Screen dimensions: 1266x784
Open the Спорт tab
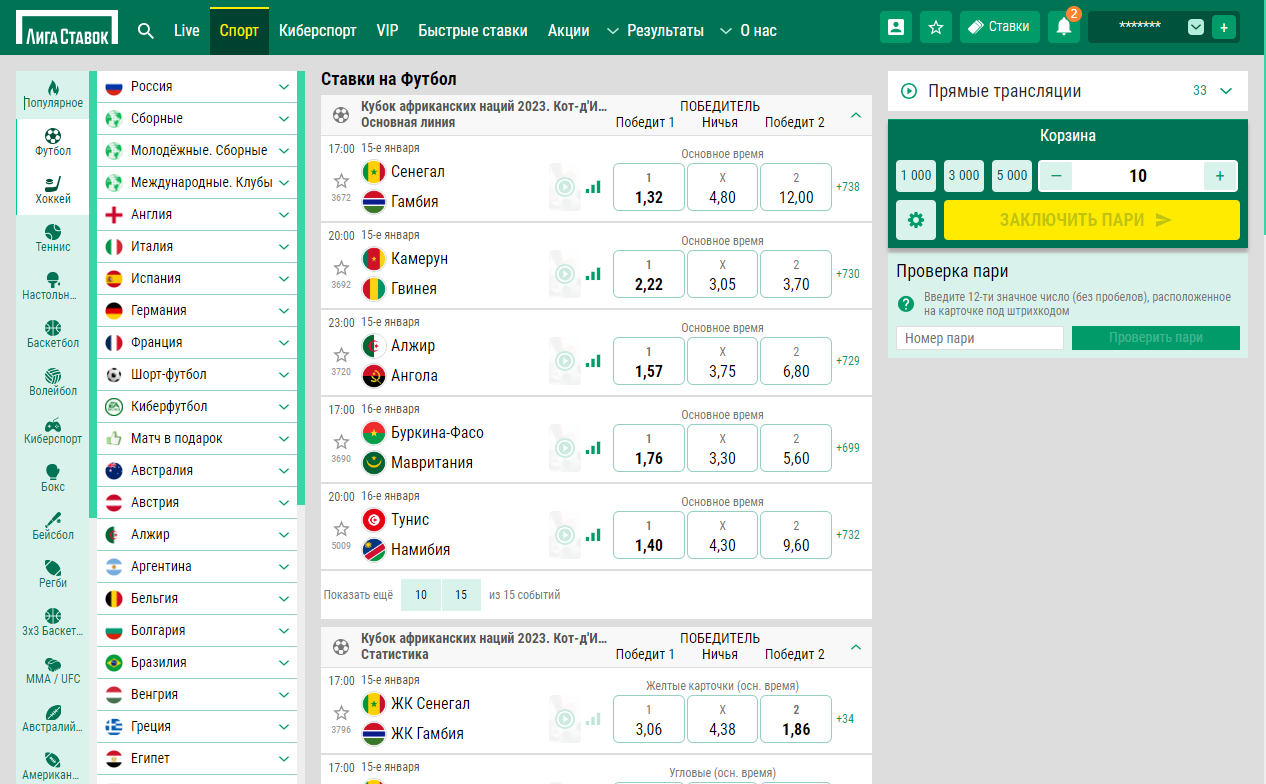(x=239, y=30)
